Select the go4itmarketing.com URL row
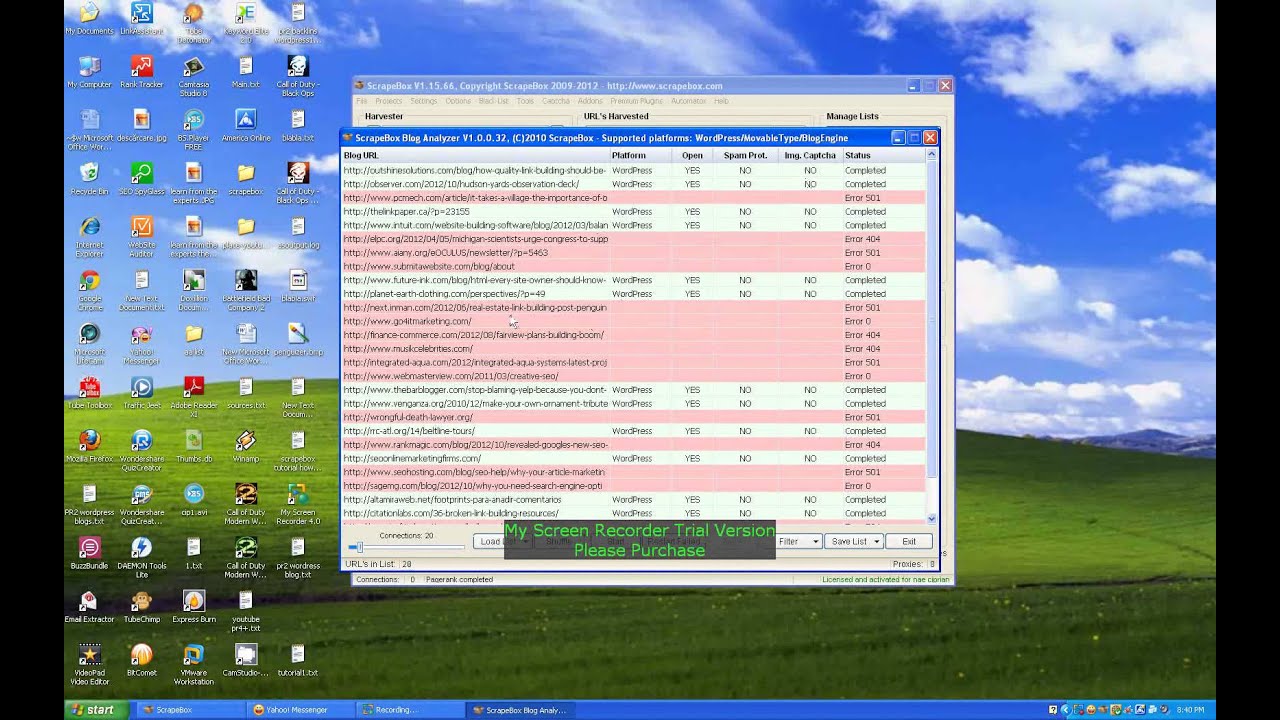 tap(633, 321)
